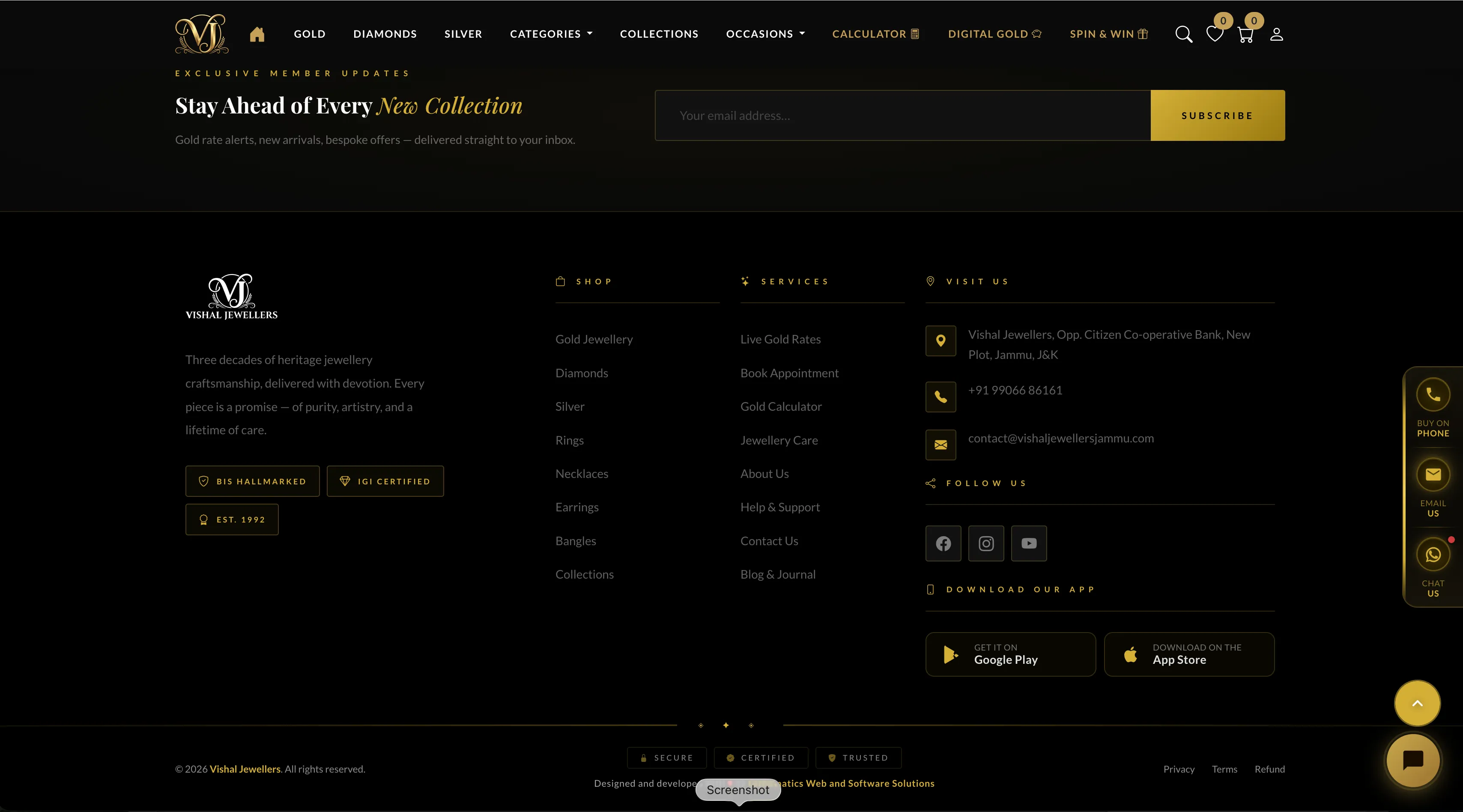Open the Refund policy link
The image size is (1463, 812).
coord(1270,770)
